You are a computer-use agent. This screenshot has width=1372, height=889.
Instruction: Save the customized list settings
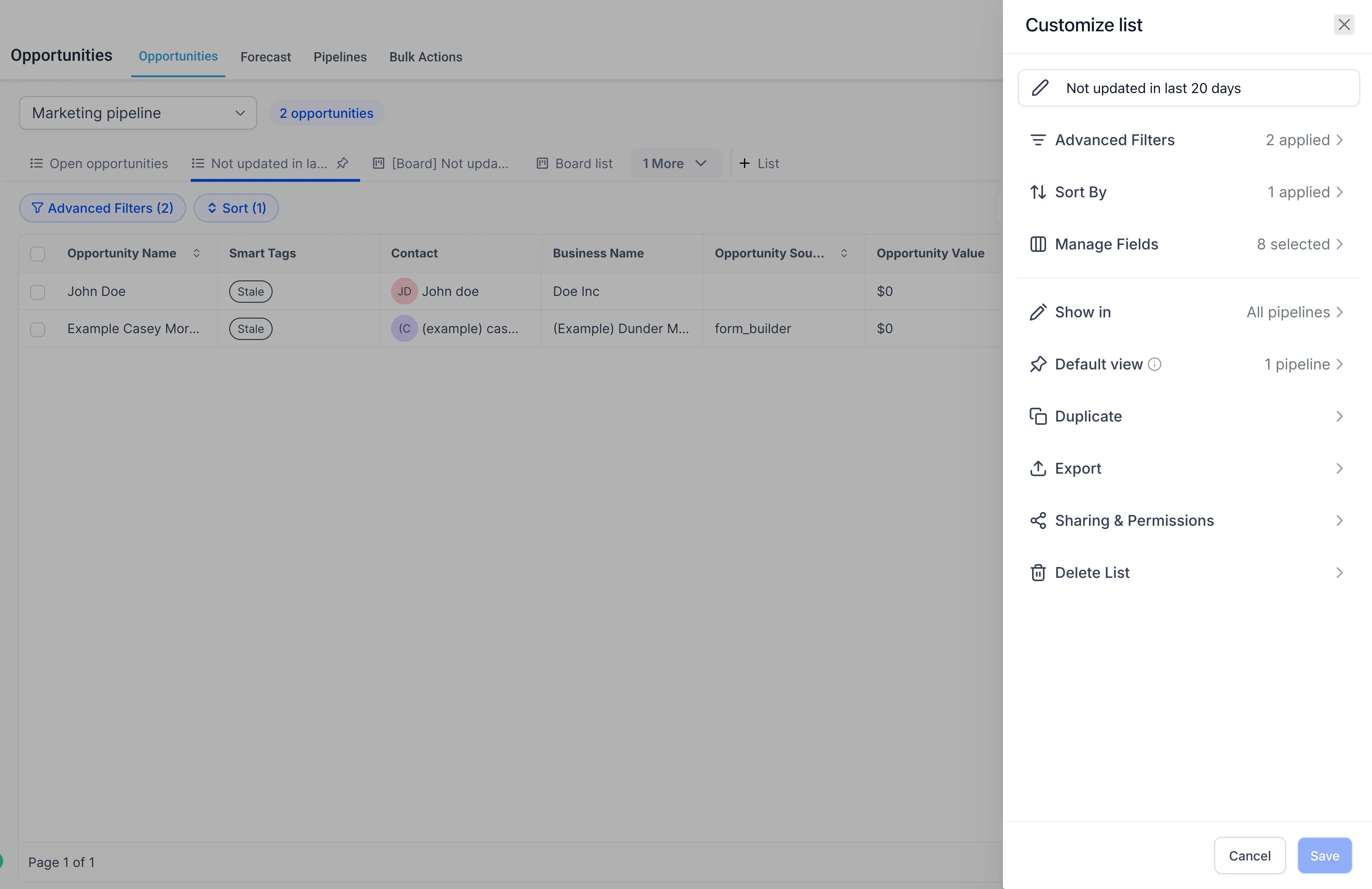coord(1324,855)
